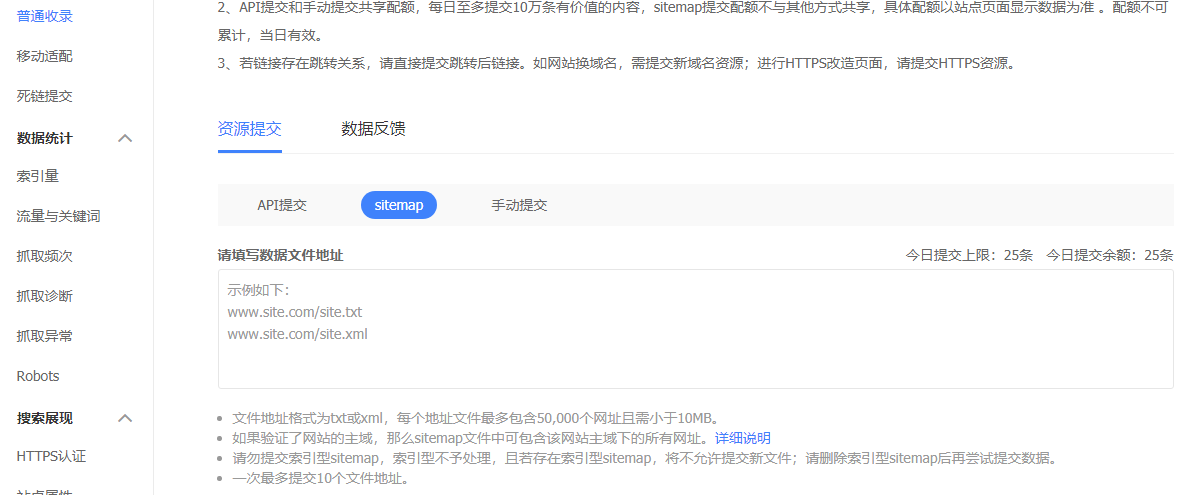Click the 数据统计 section header
The image size is (1197, 495).
click(45, 138)
